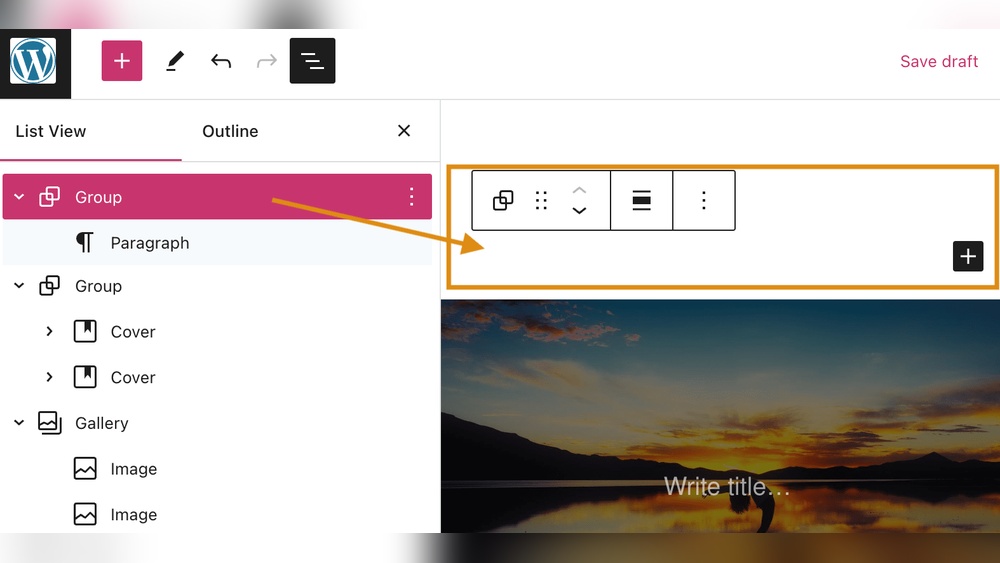Screen dimensions: 1000x563
Task: Click the first Cover block icon
Action: pyautogui.click(x=85, y=332)
